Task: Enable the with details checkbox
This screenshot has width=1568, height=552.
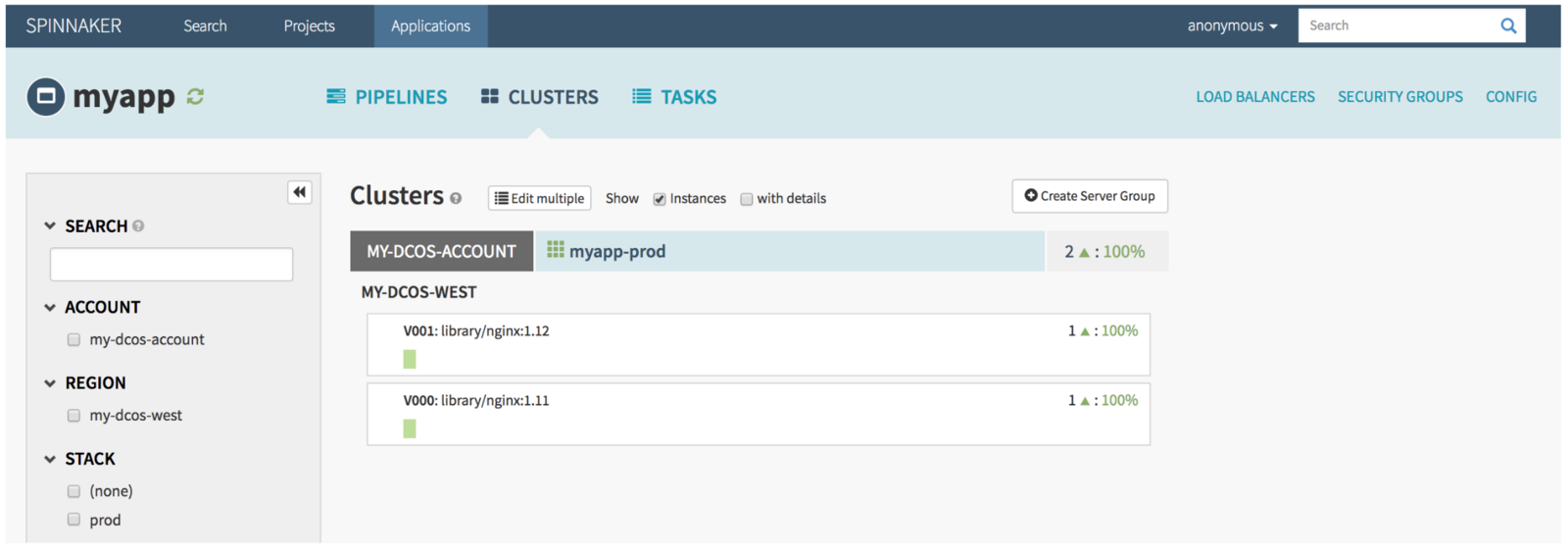Action: tap(747, 199)
